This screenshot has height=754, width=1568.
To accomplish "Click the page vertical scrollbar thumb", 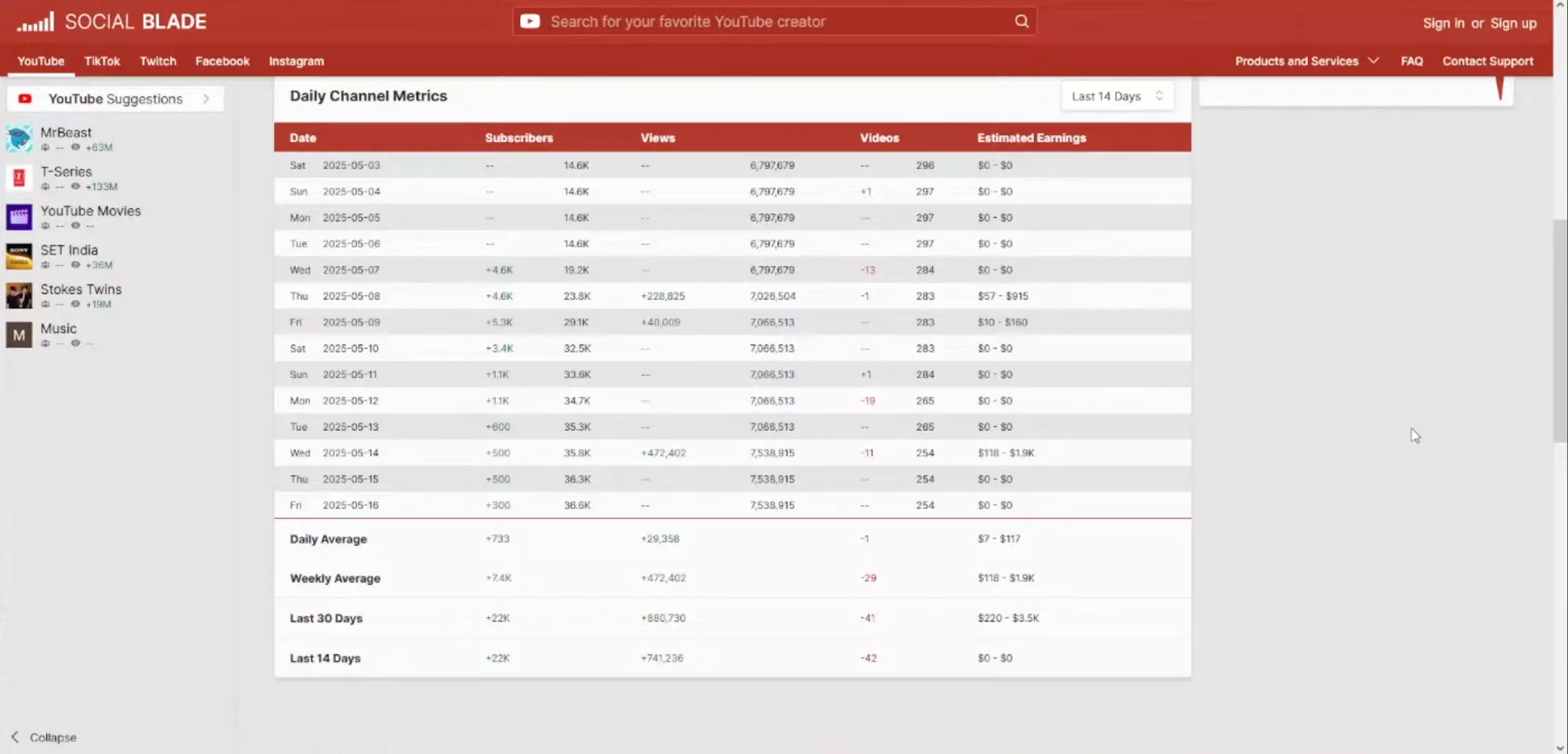I will pos(1560,331).
